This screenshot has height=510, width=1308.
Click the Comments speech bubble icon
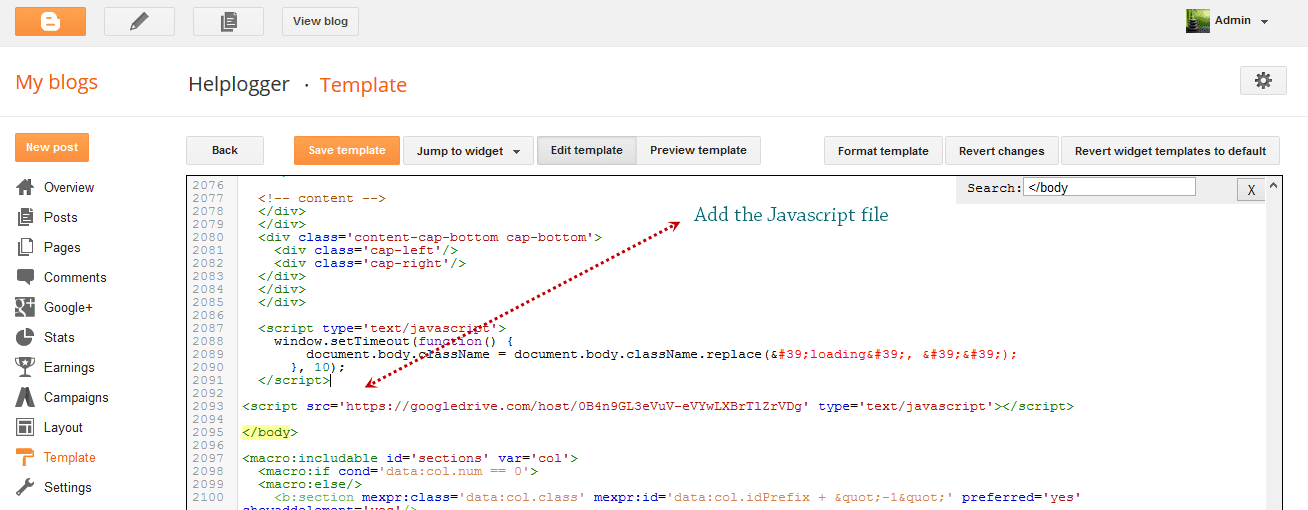point(26,277)
